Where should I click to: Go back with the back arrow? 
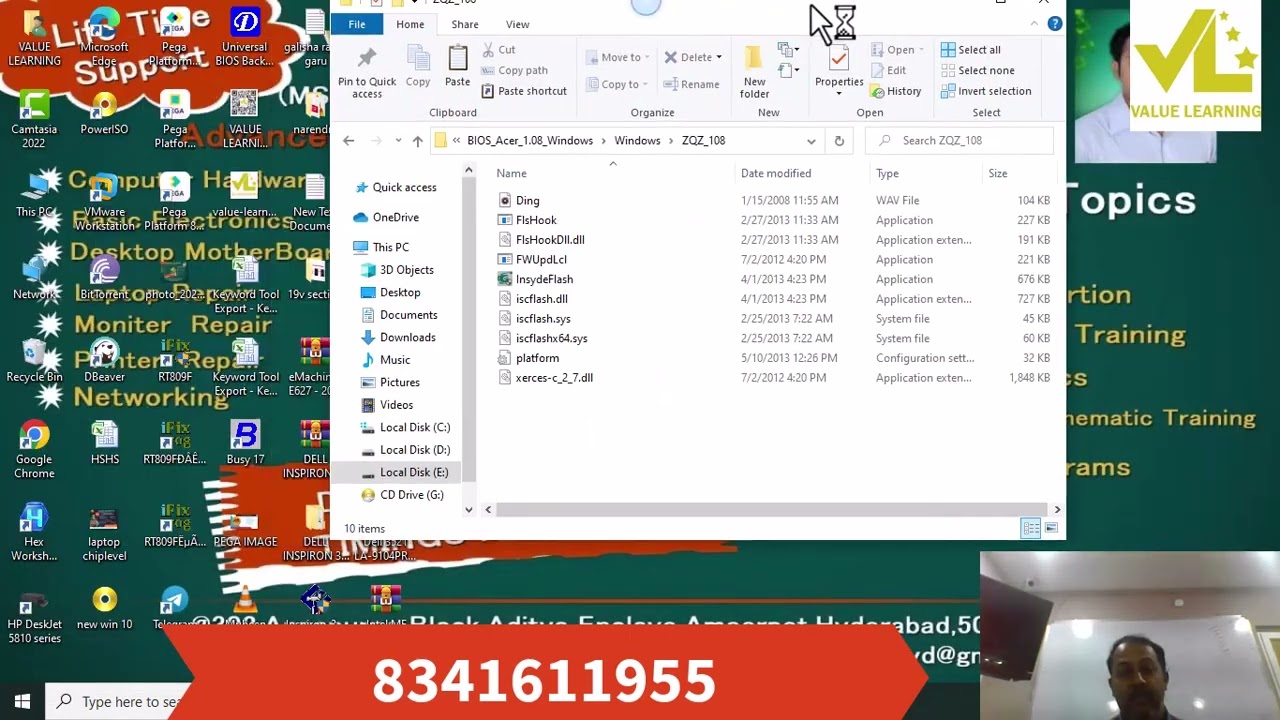pos(348,141)
